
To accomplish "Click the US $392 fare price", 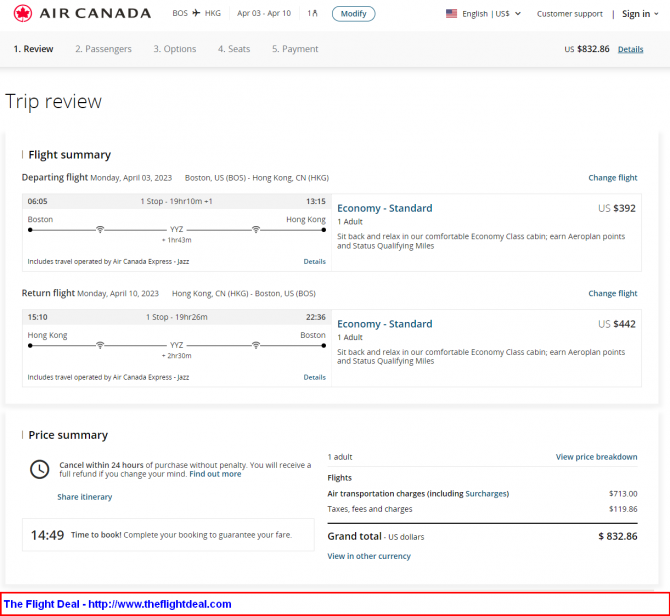I will (617, 208).
